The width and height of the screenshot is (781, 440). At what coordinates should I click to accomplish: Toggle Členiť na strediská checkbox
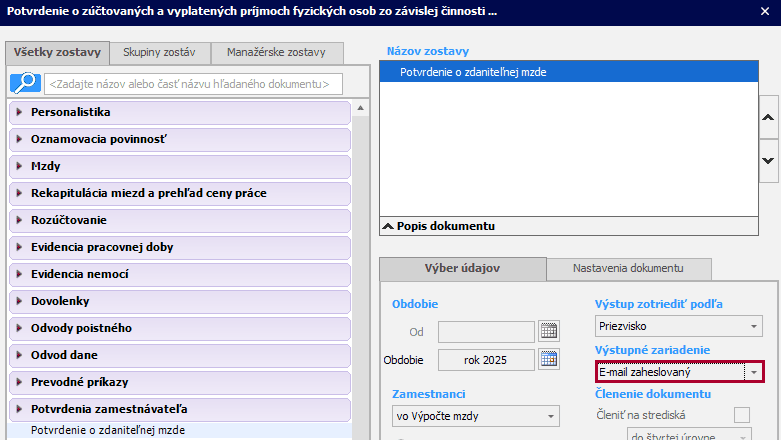741,415
